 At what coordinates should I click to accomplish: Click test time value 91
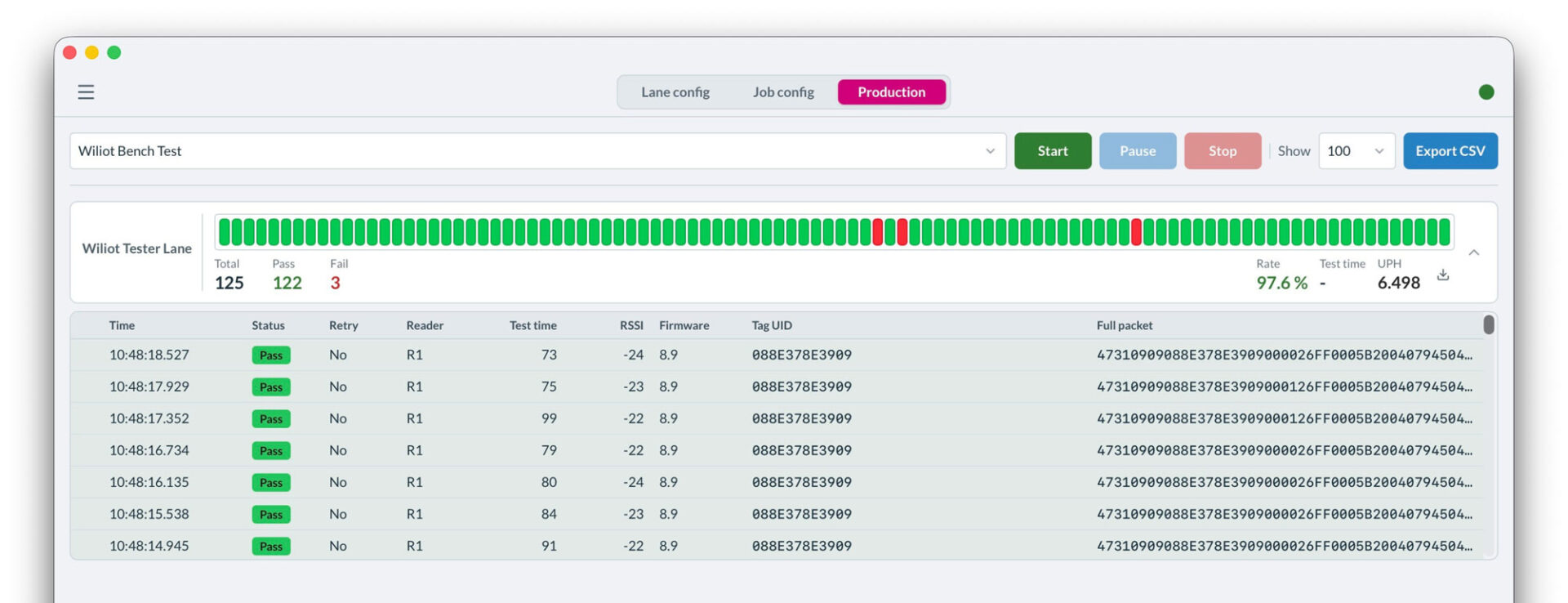point(549,546)
